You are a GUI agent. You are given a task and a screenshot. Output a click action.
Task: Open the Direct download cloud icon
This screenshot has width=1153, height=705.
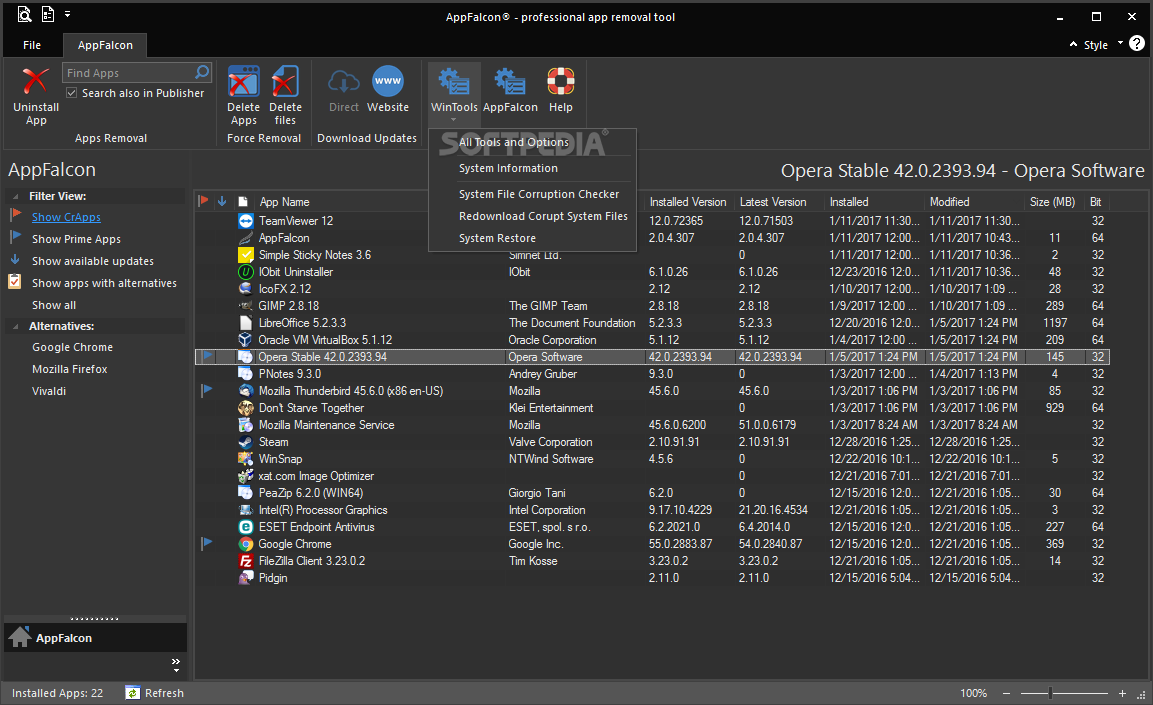point(343,82)
